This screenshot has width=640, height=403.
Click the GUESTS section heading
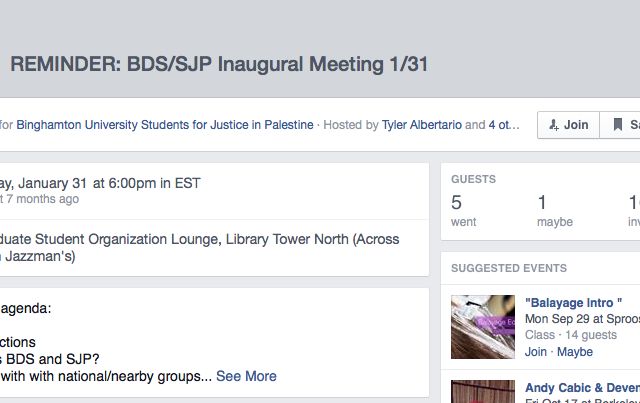coord(473,179)
